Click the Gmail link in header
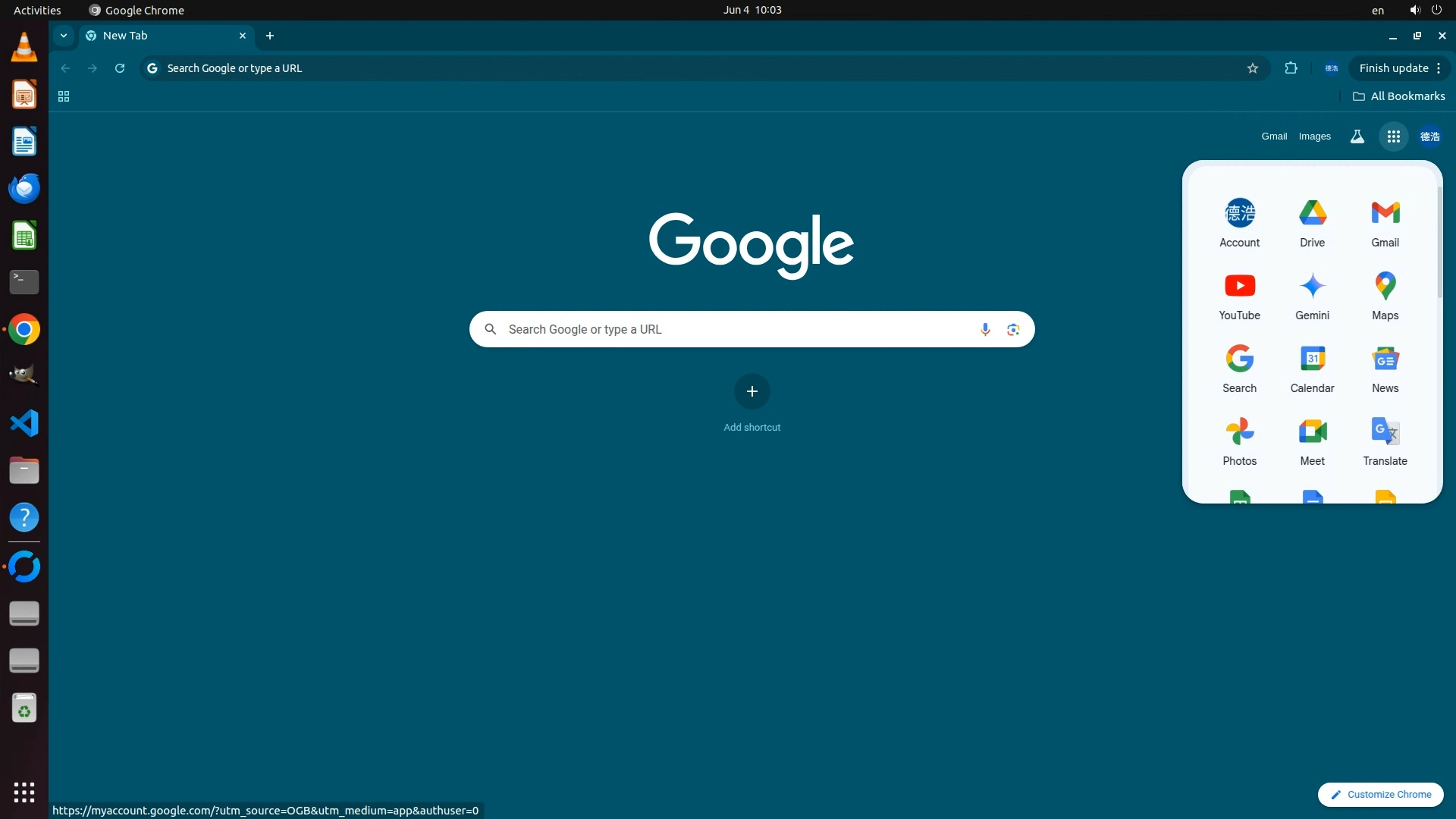Screen dimensions: 1456x819 click(x=1274, y=136)
